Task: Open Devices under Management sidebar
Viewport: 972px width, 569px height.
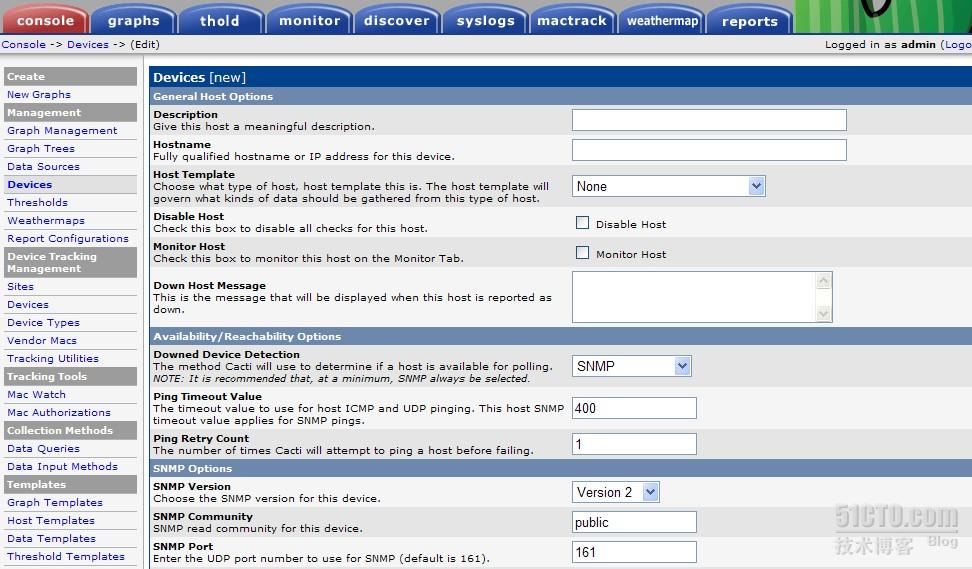Action: (x=30, y=184)
